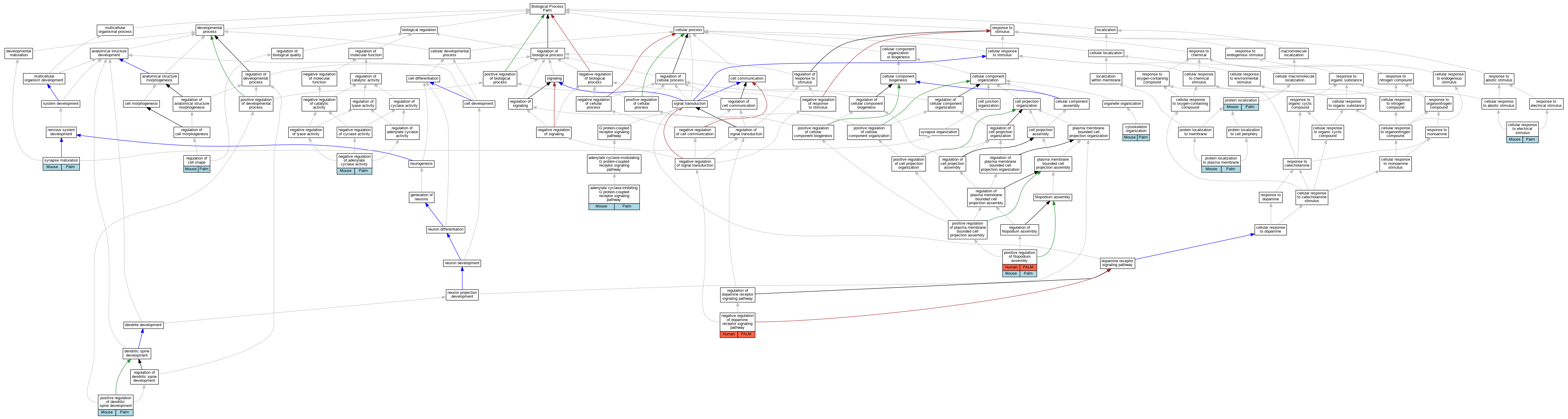
Task: Select the 'filopodium assembly' node
Action: (1053, 197)
